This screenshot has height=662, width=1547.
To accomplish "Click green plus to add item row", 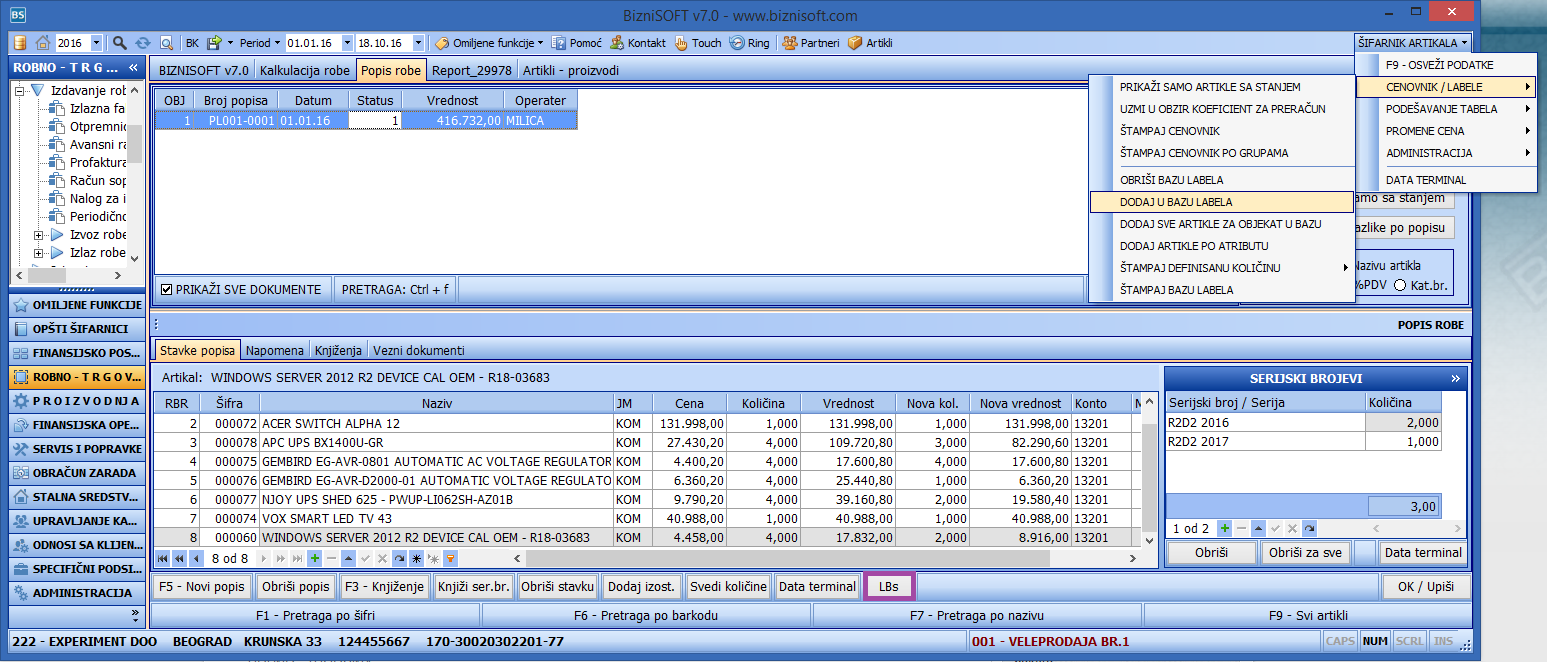I will (x=315, y=558).
